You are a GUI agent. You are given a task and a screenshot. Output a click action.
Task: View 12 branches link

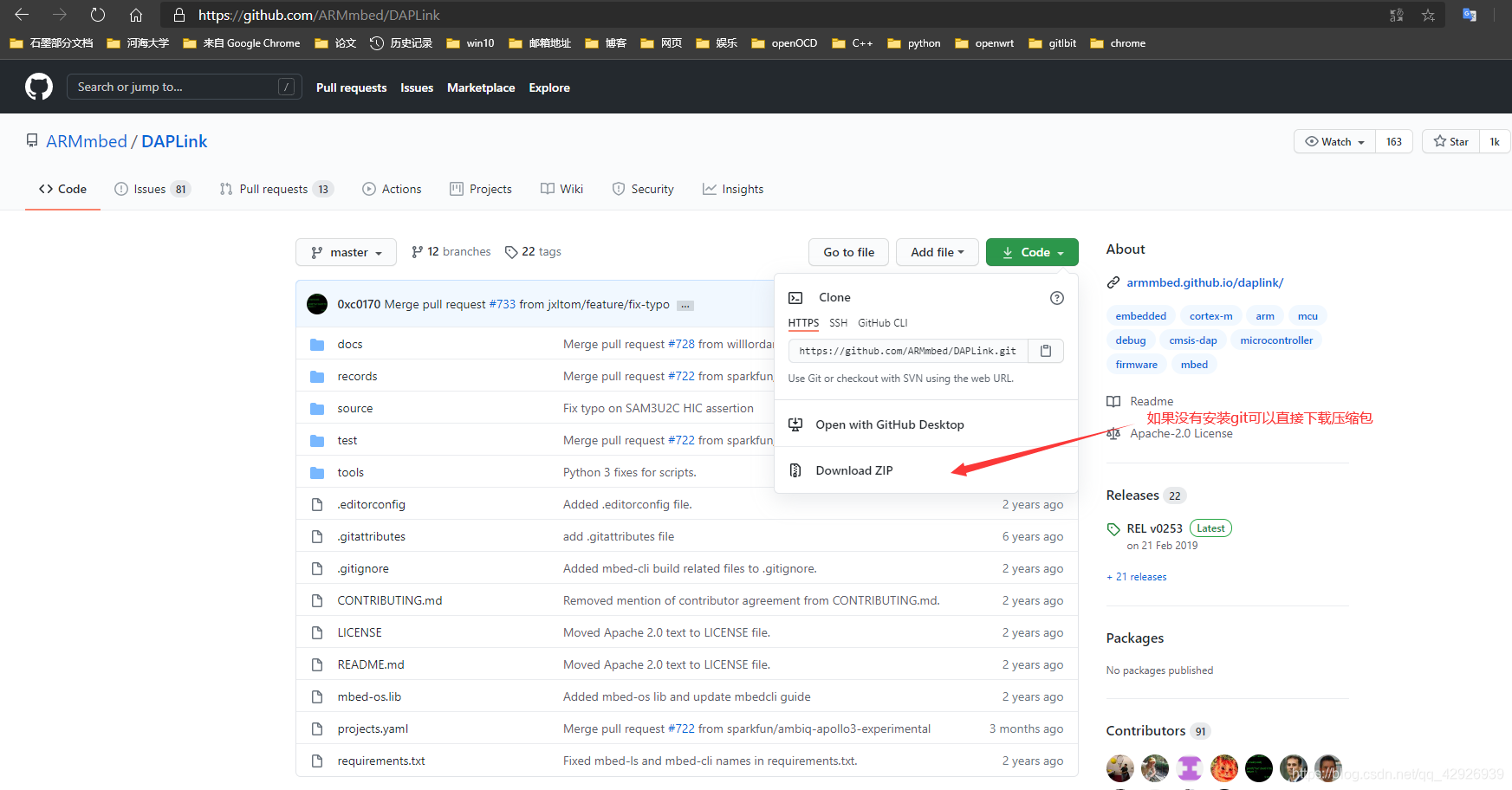(451, 251)
